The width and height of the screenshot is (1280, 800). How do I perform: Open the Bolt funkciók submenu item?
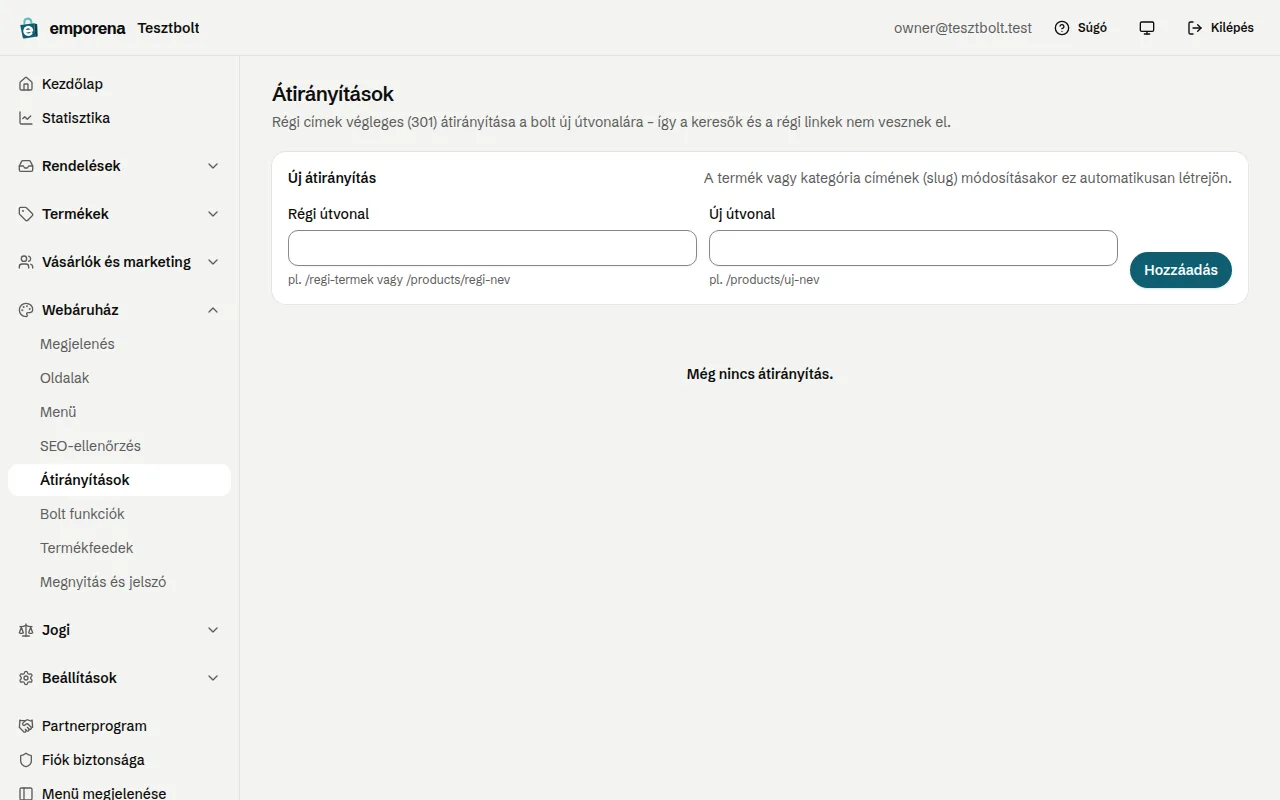coord(119,514)
